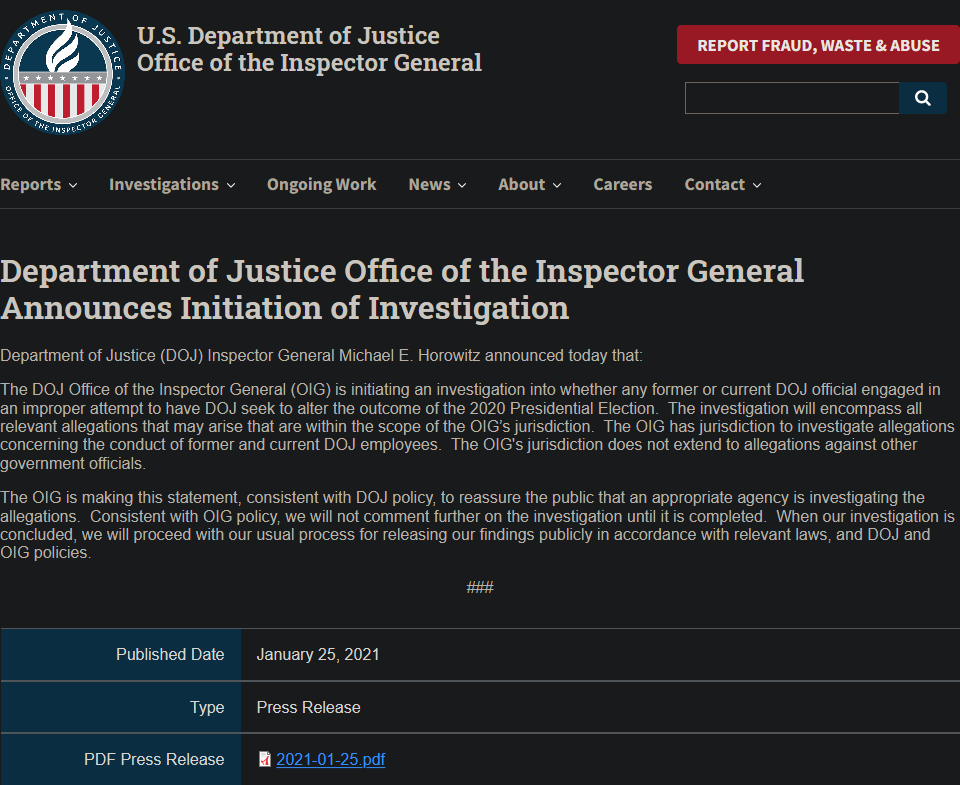
Task: Click the DOJ Inspector General seal logo
Action: (x=62, y=72)
